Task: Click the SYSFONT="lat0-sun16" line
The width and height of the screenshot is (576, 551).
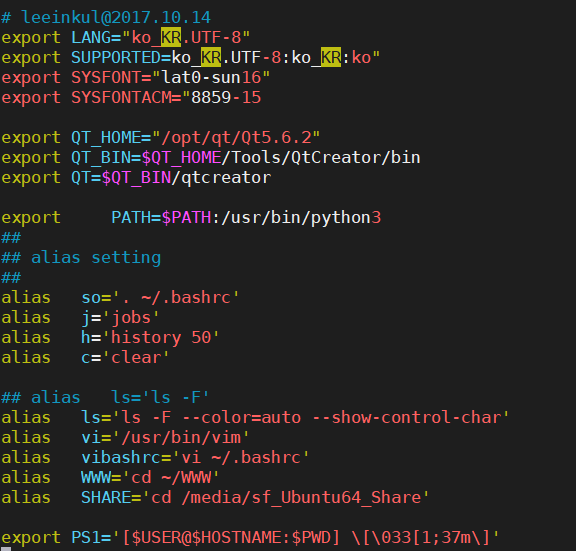Action: pyautogui.click(x=136, y=78)
